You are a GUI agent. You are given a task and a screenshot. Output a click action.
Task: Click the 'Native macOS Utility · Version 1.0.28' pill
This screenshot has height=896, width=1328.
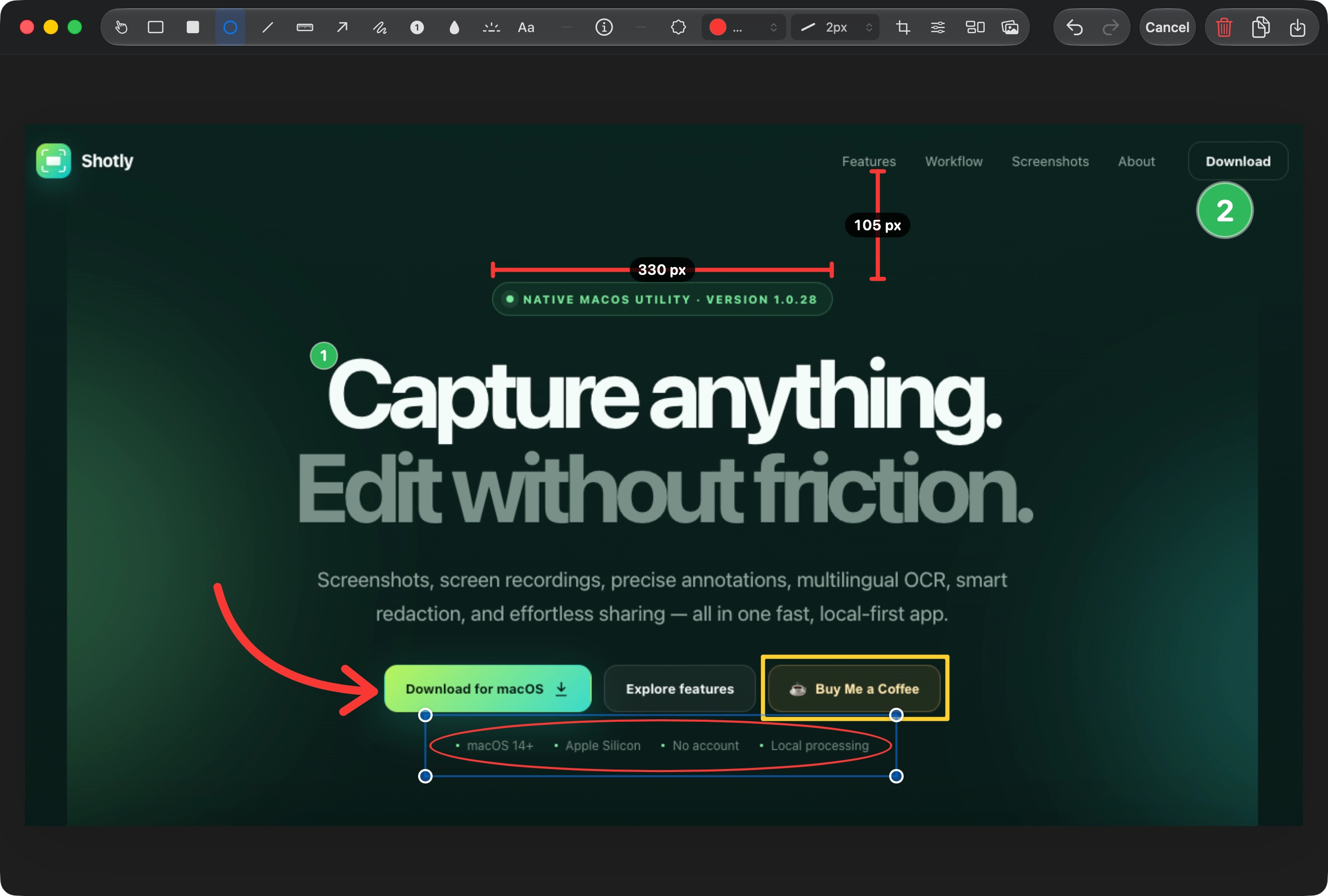tap(662, 299)
